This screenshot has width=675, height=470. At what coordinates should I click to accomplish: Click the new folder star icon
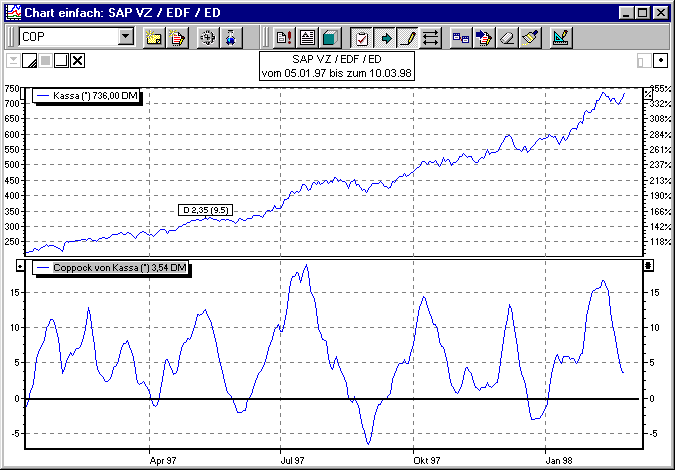[154, 38]
